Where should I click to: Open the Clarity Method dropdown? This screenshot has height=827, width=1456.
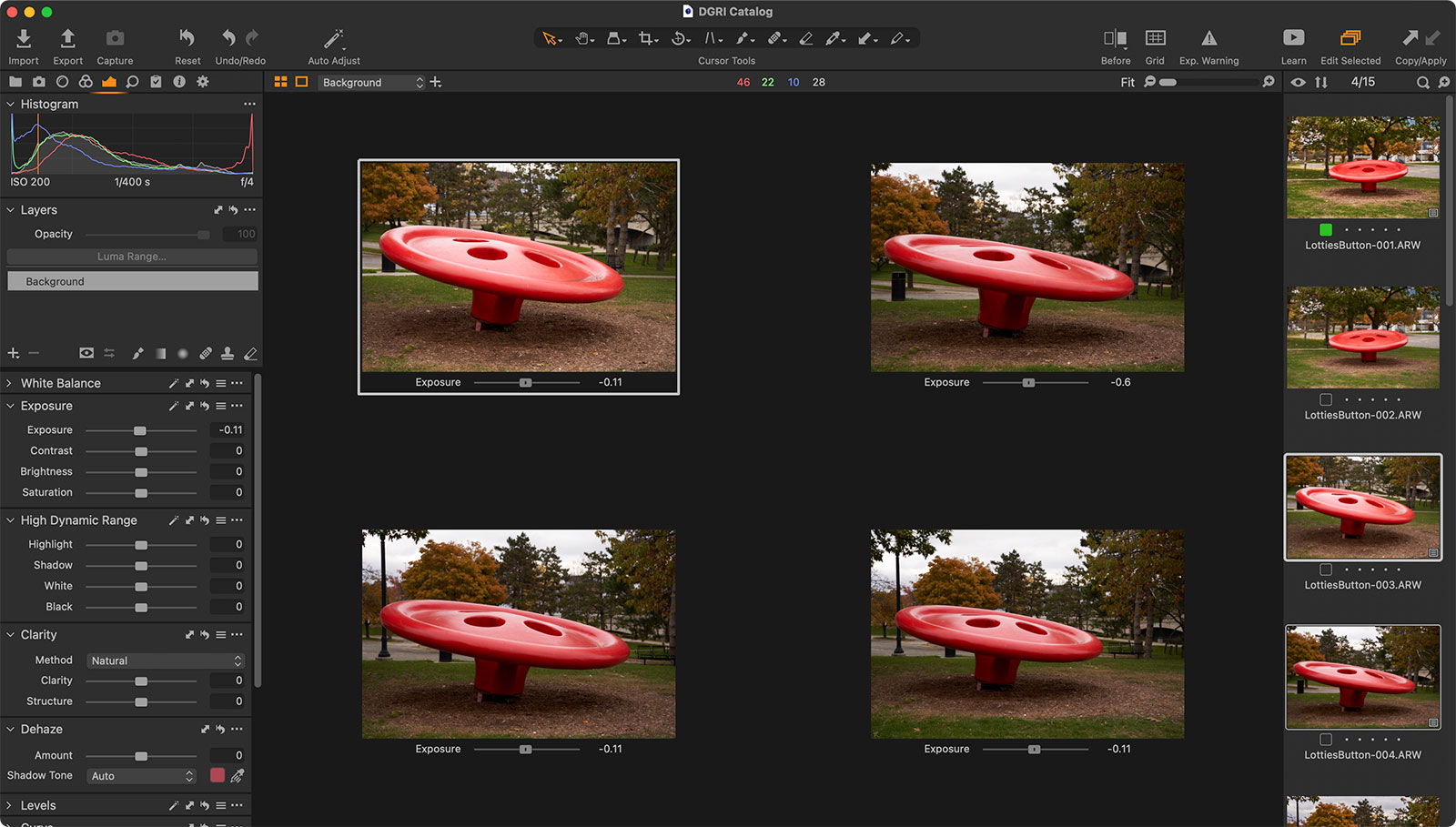pyautogui.click(x=166, y=661)
